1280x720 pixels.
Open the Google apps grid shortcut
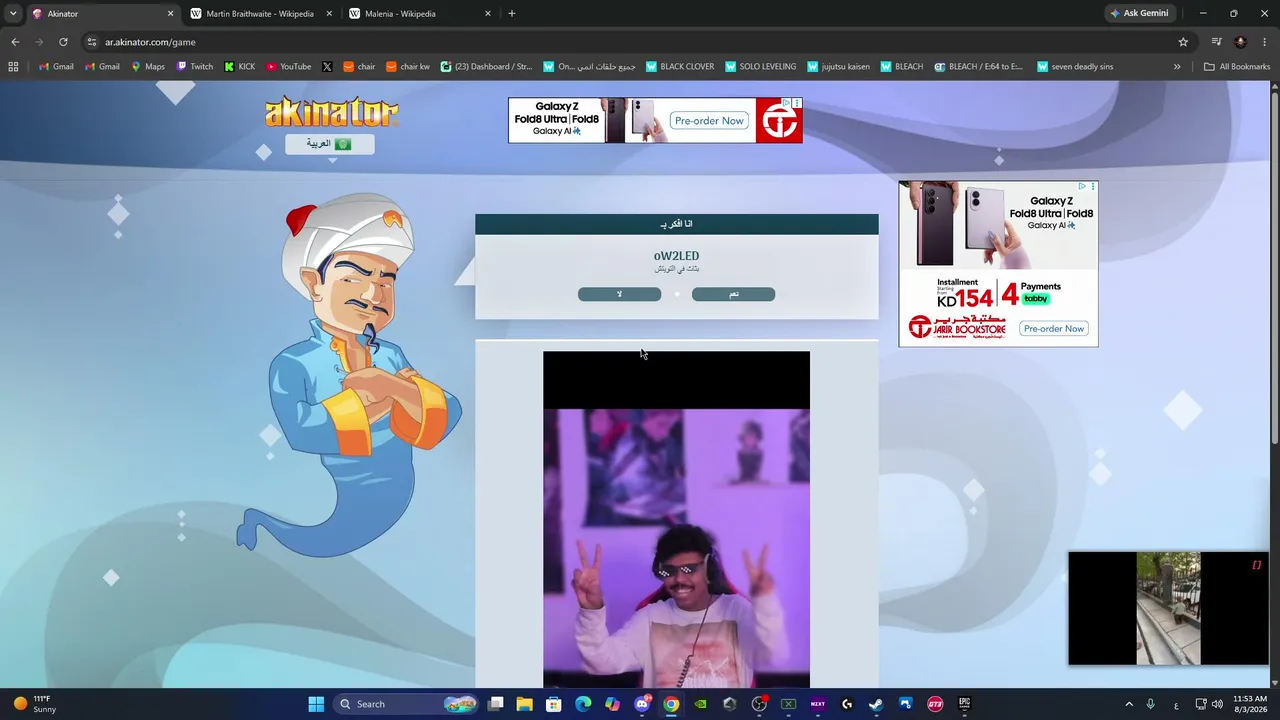(x=13, y=67)
